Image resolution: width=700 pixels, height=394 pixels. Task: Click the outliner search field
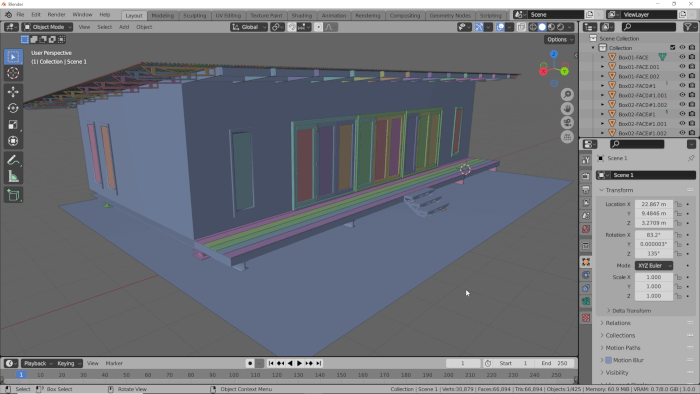(x=648, y=27)
